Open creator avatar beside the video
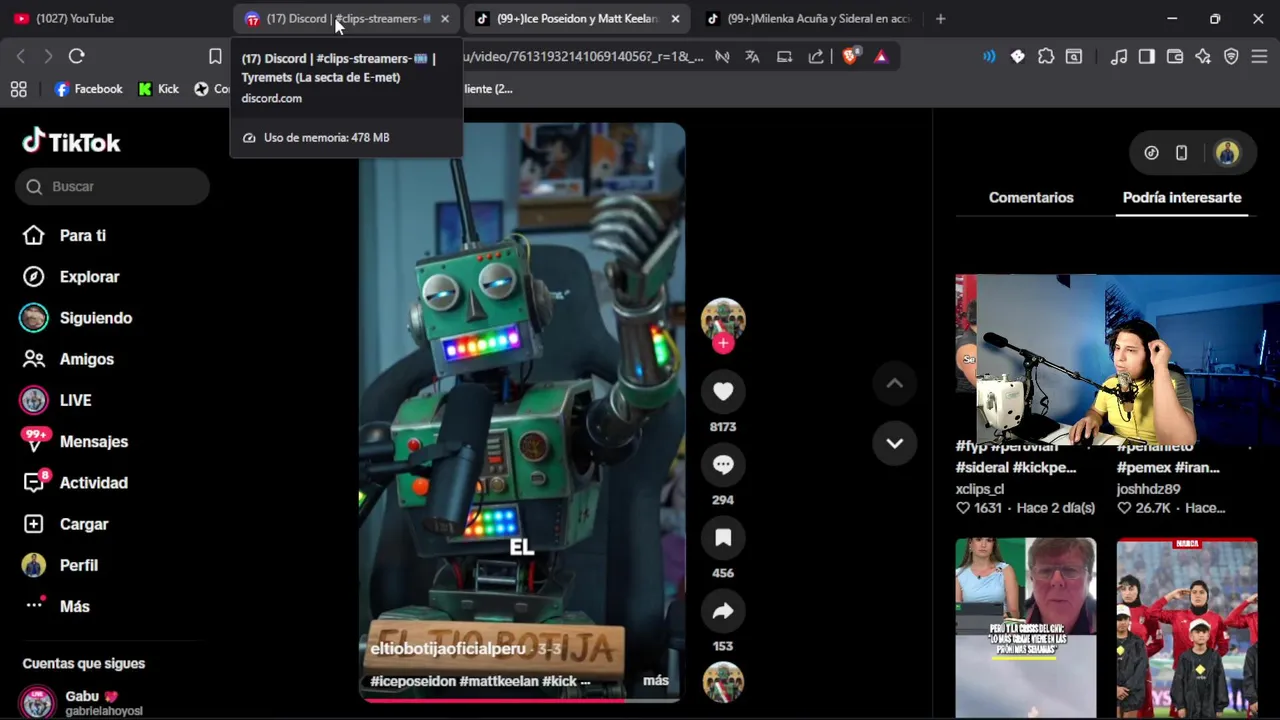Screen dimensions: 1280x720 tap(723, 318)
